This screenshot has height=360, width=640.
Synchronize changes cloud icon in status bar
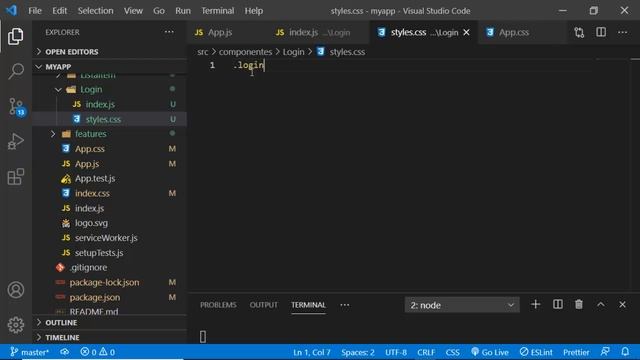pos(64,352)
